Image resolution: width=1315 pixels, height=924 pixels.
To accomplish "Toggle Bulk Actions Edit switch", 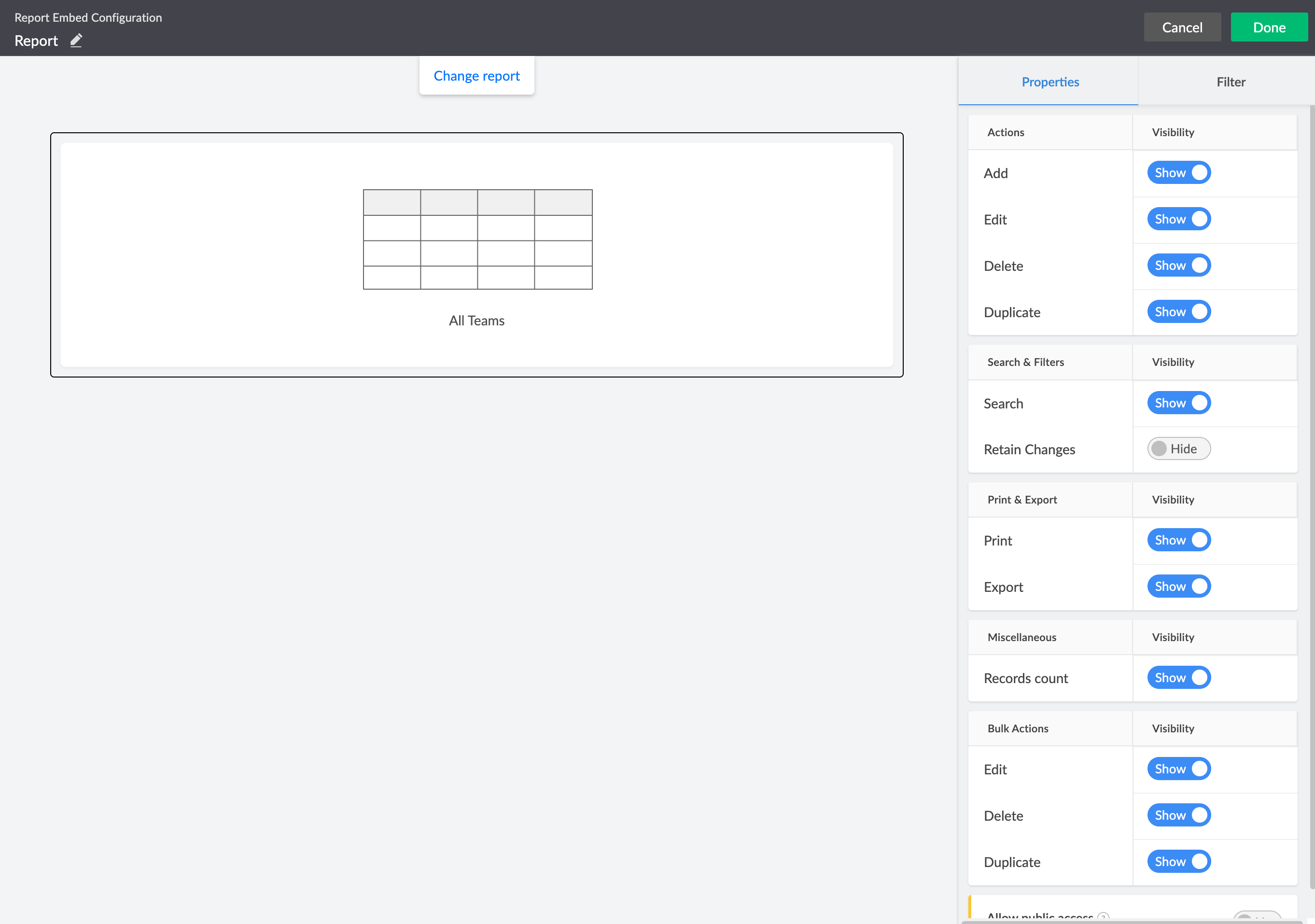I will (x=1178, y=770).
